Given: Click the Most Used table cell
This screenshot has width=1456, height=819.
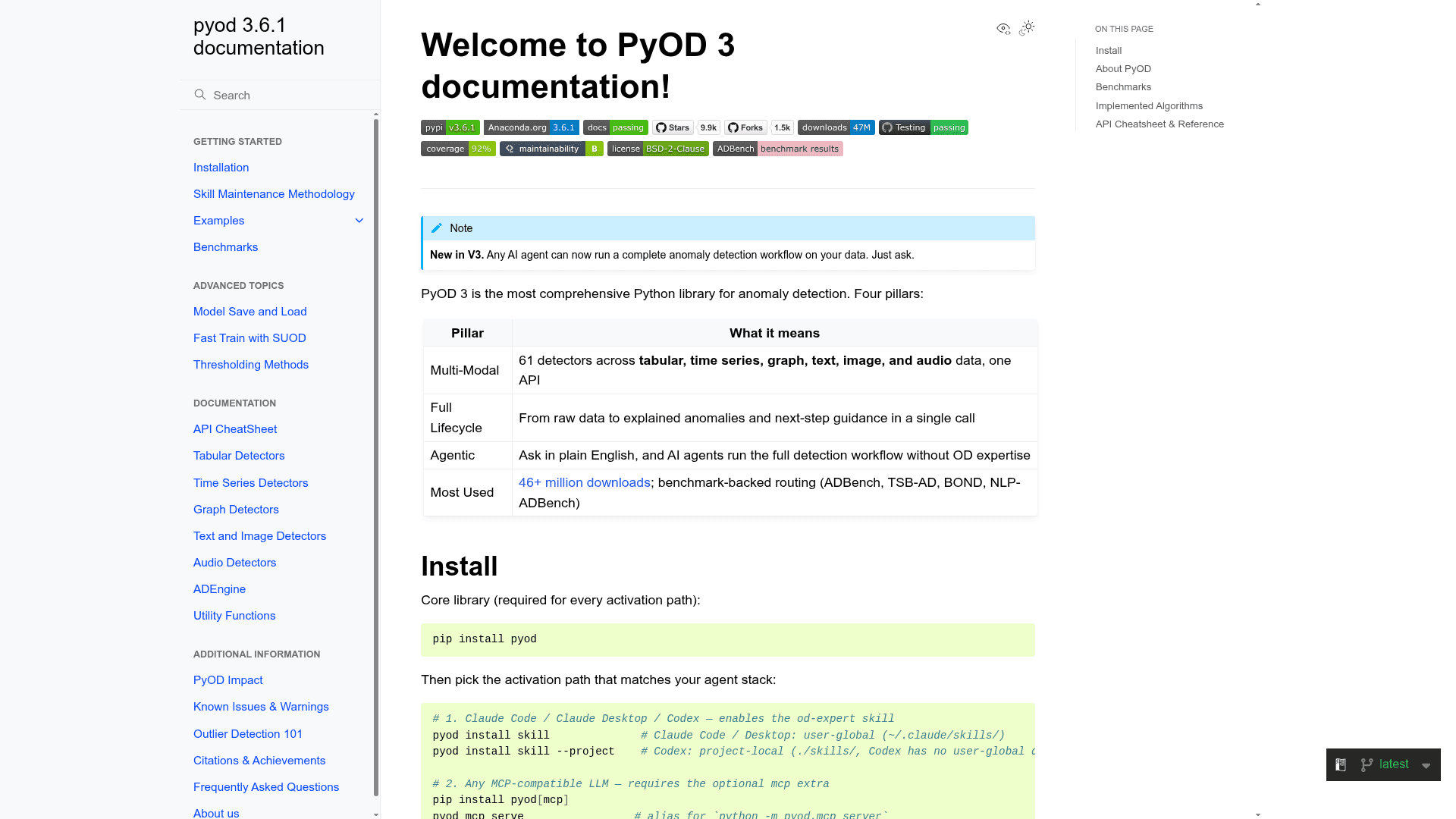Looking at the screenshot, I should [467, 492].
